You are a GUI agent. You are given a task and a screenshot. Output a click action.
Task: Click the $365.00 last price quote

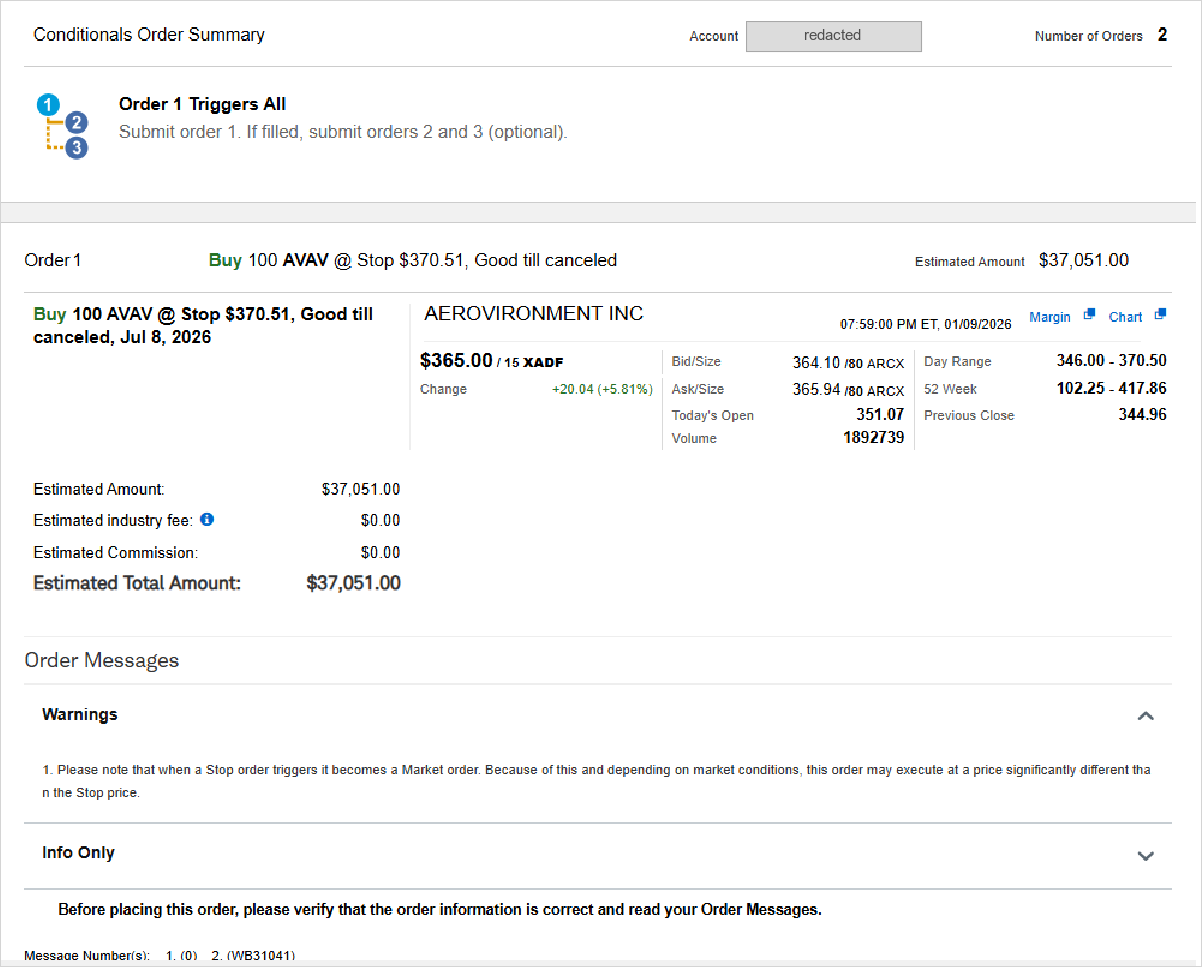[456, 360]
